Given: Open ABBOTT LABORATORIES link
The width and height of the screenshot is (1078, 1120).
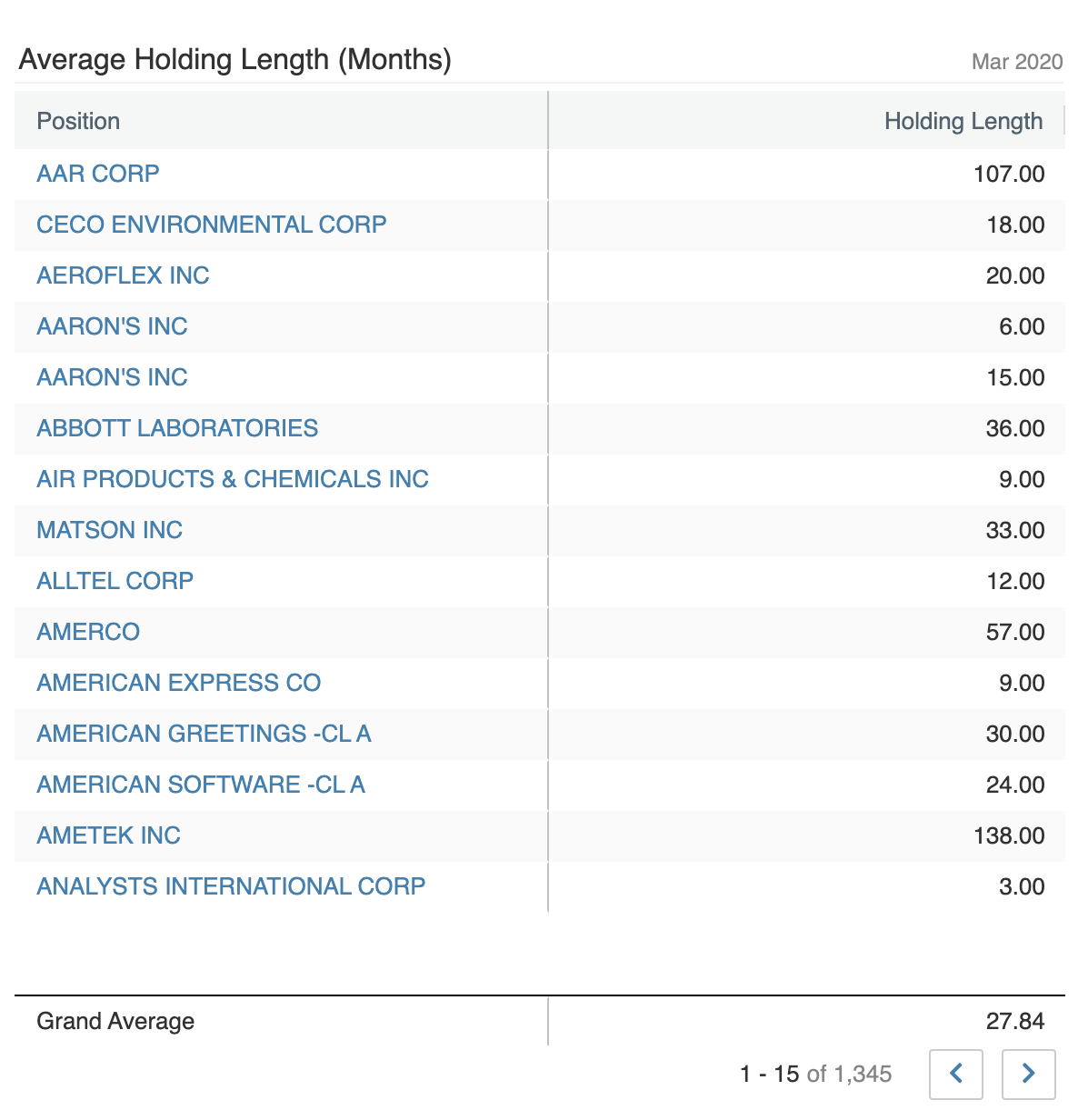Looking at the screenshot, I should (x=177, y=428).
